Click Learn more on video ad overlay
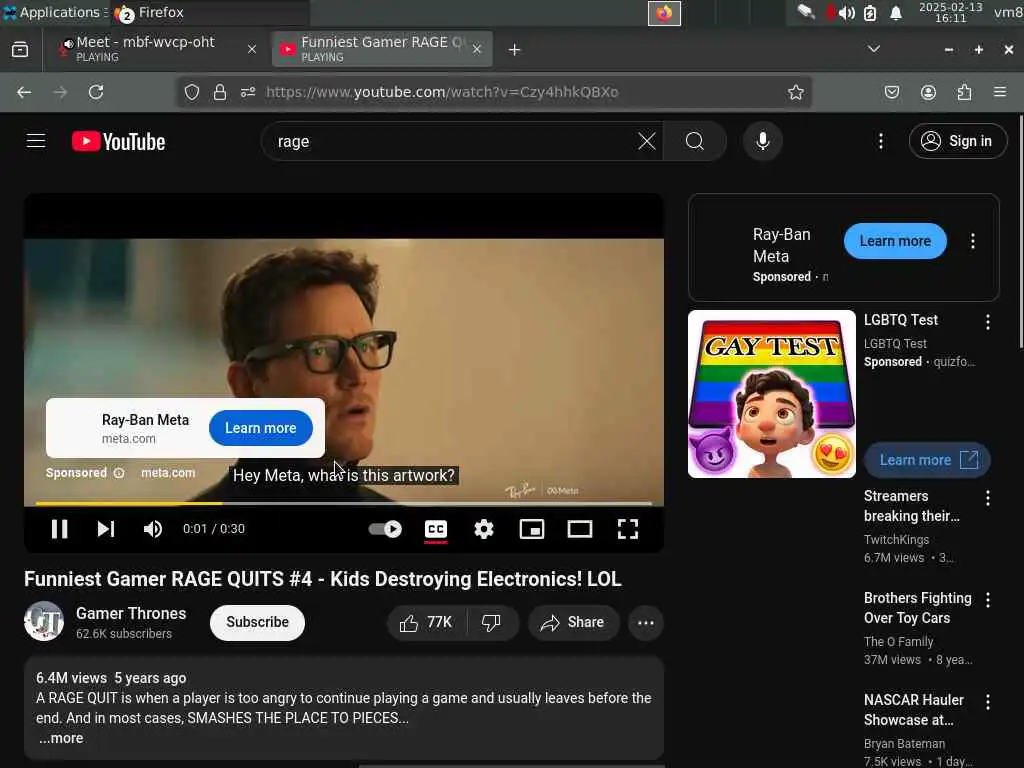The height and width of the screenshot is (768, 1024). tap(261, 428)
